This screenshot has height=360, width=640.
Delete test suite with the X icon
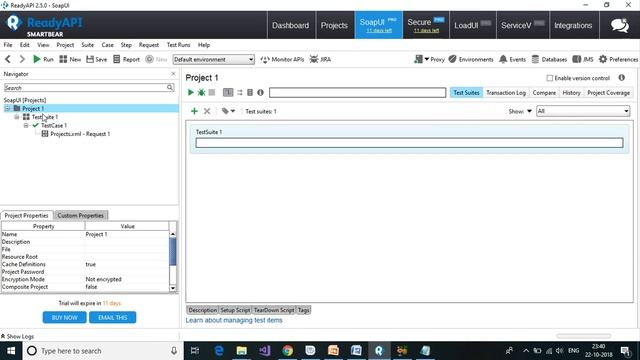[x=207, y=111]
